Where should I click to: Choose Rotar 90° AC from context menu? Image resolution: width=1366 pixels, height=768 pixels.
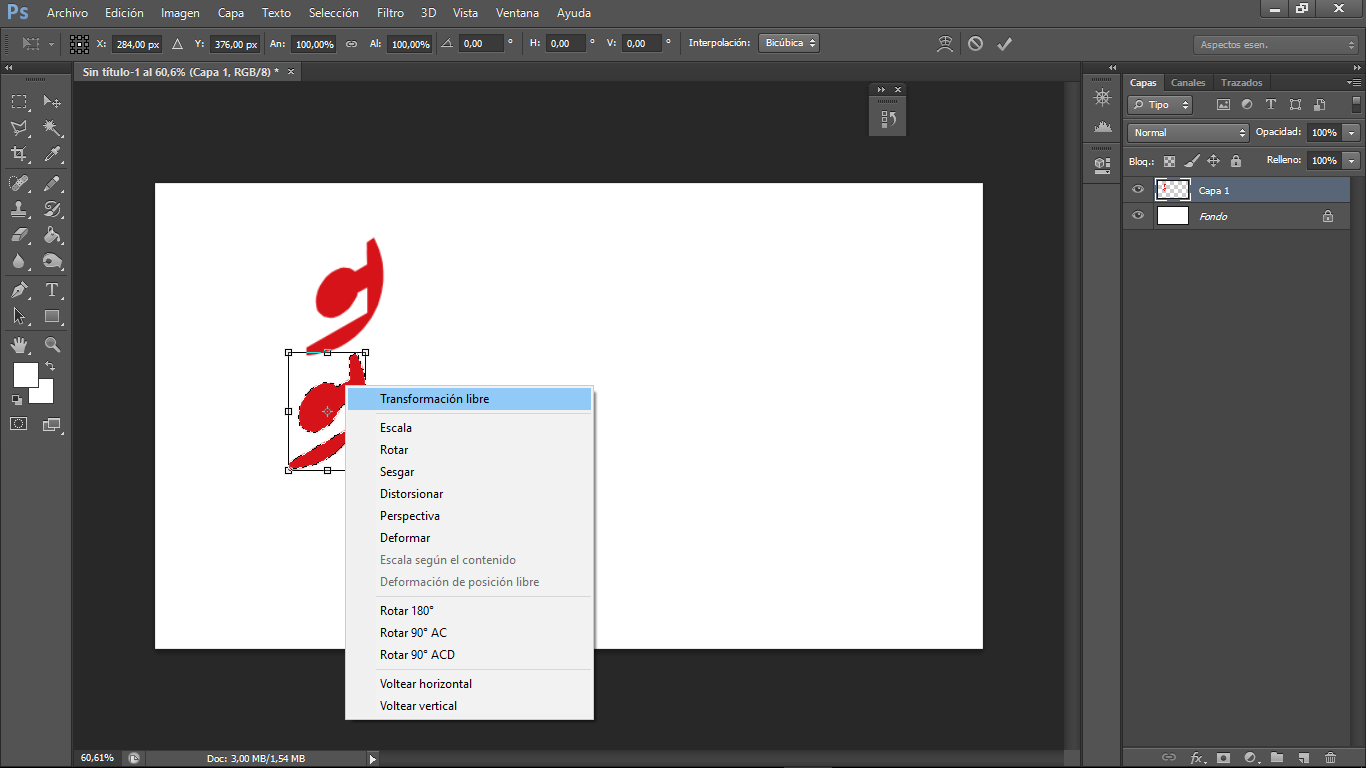click(469, 633)
